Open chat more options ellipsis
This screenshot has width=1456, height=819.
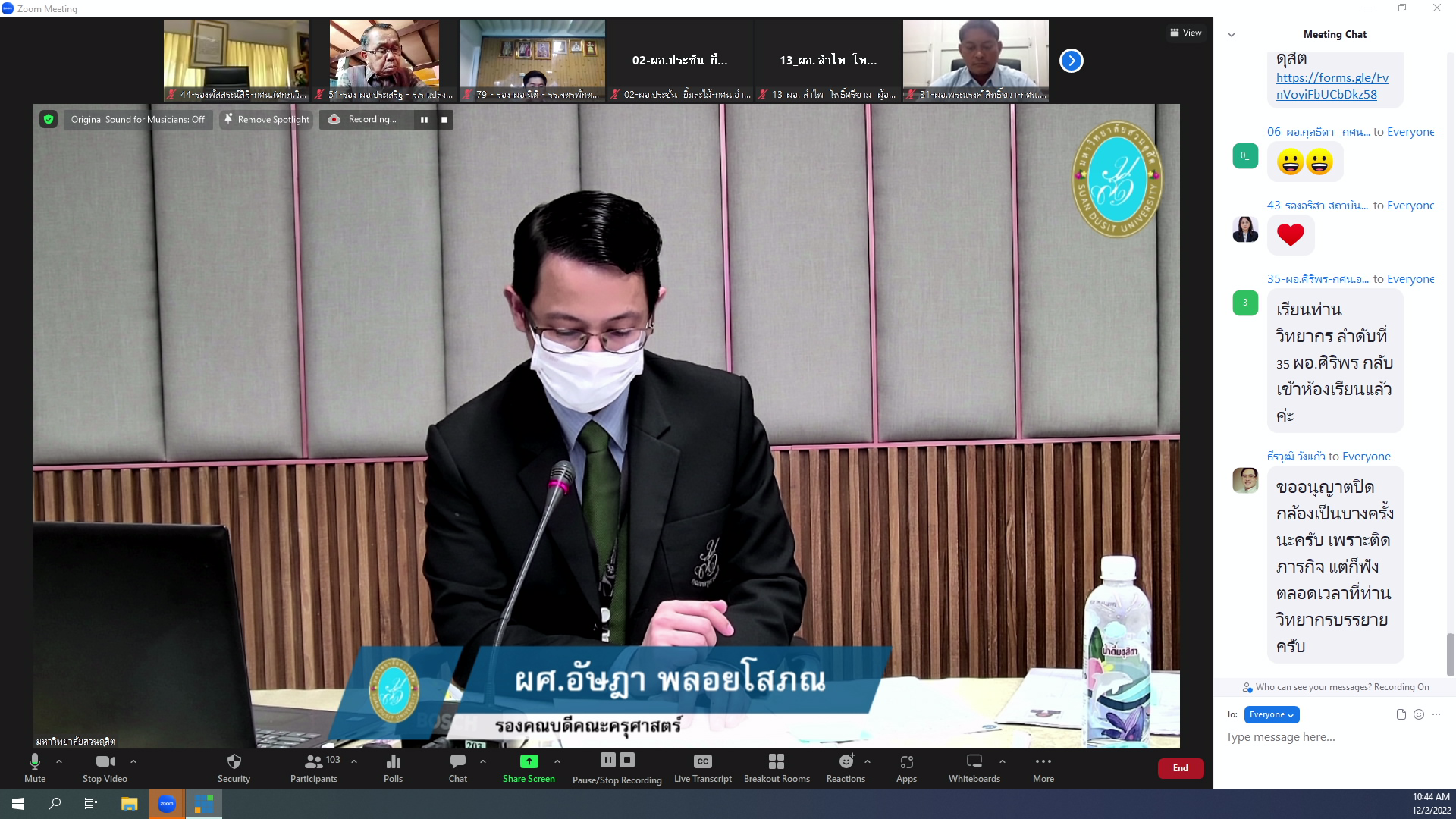pyautogui.click(x=1436, y=714)
